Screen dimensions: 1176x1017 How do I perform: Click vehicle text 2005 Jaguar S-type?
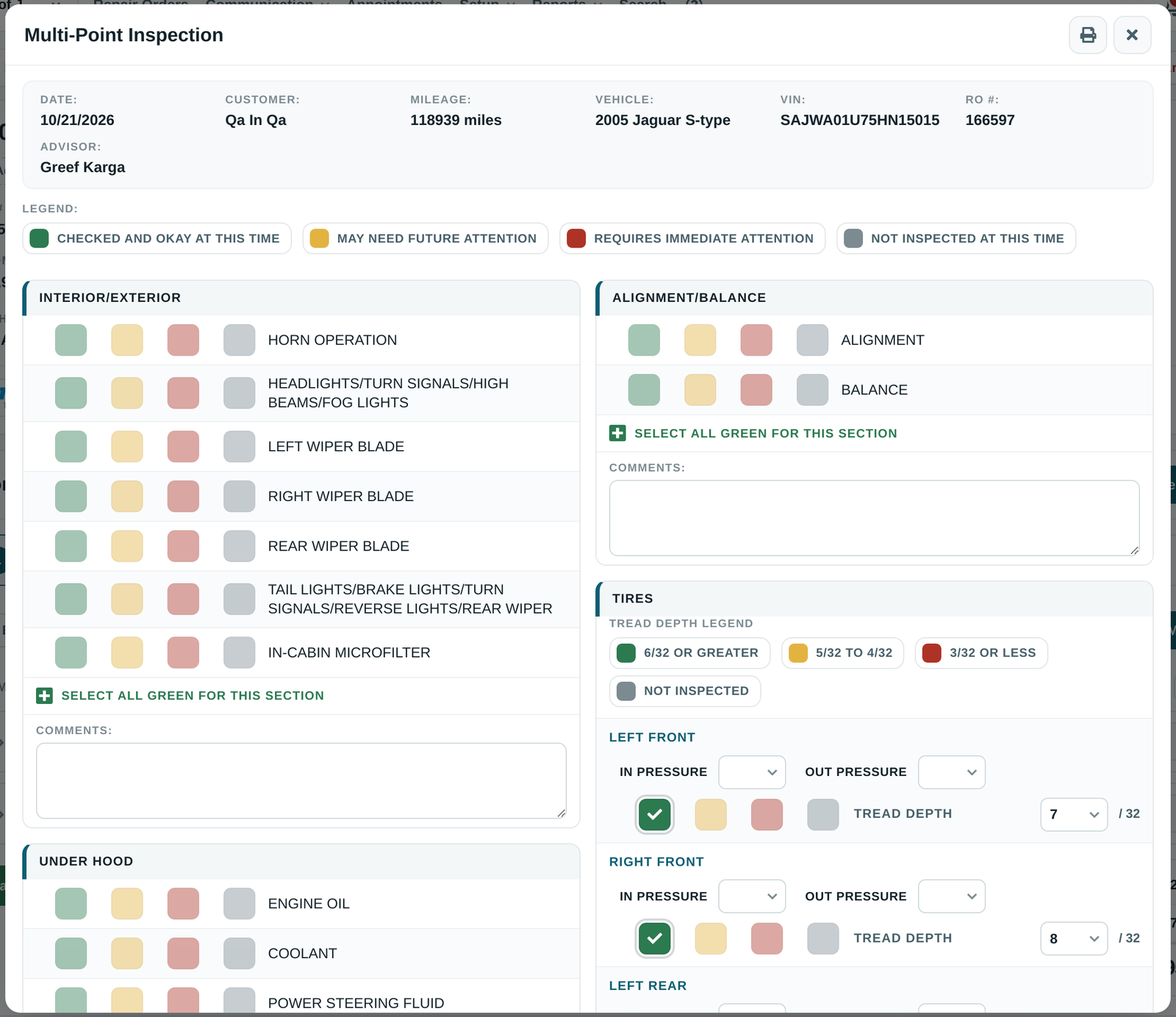[x=663, y=120]
